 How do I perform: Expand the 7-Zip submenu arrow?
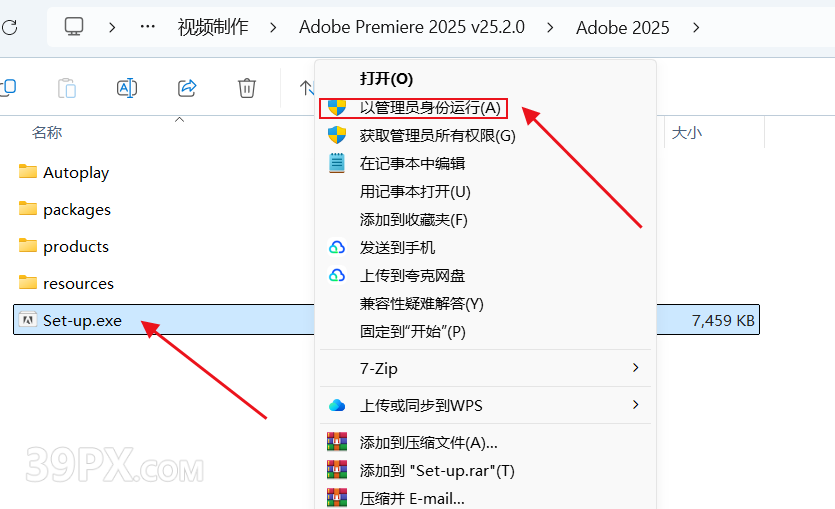635,368
